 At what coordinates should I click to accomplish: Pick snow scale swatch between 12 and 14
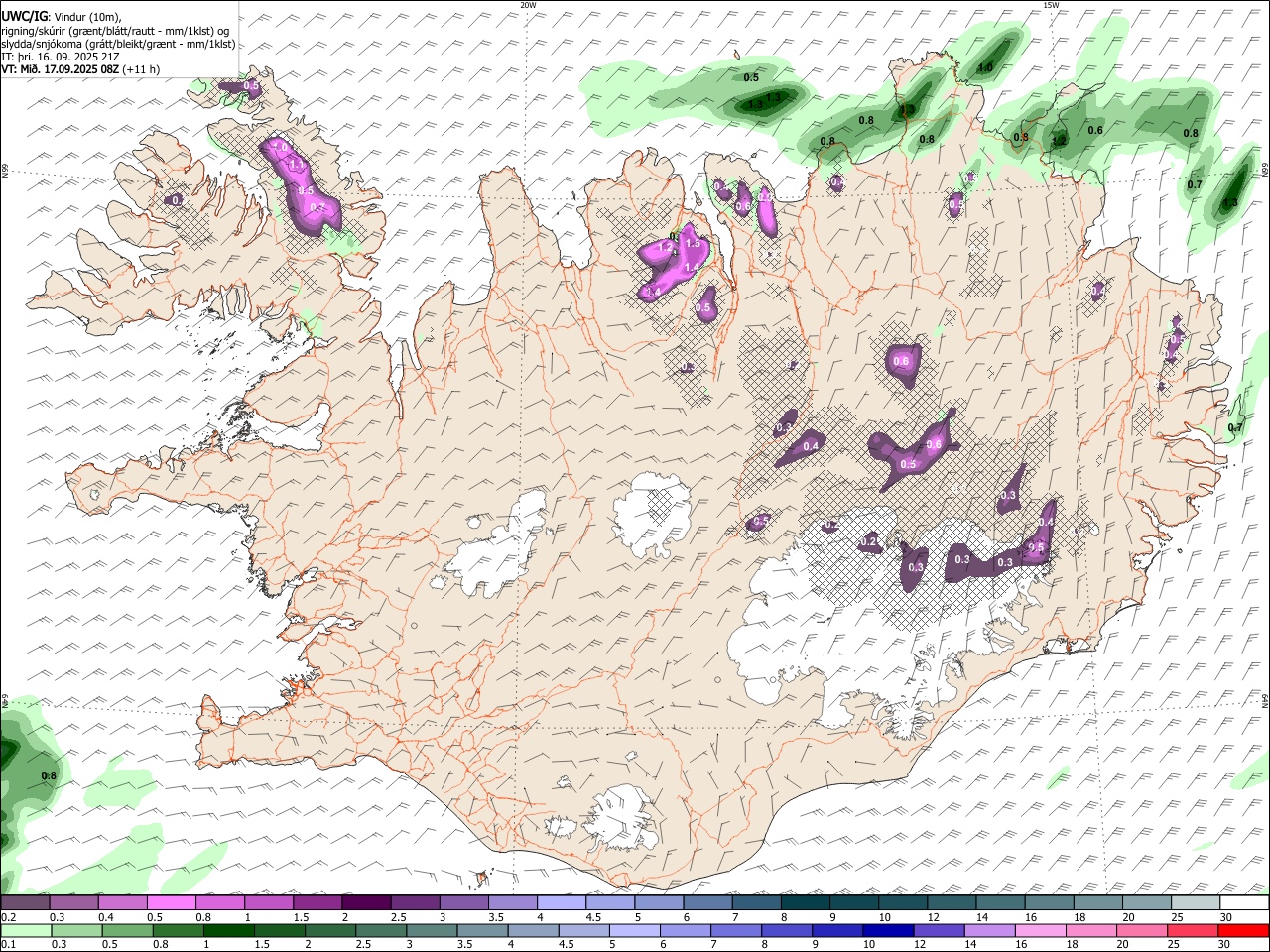pyautogui.click(x=952, y=903)
